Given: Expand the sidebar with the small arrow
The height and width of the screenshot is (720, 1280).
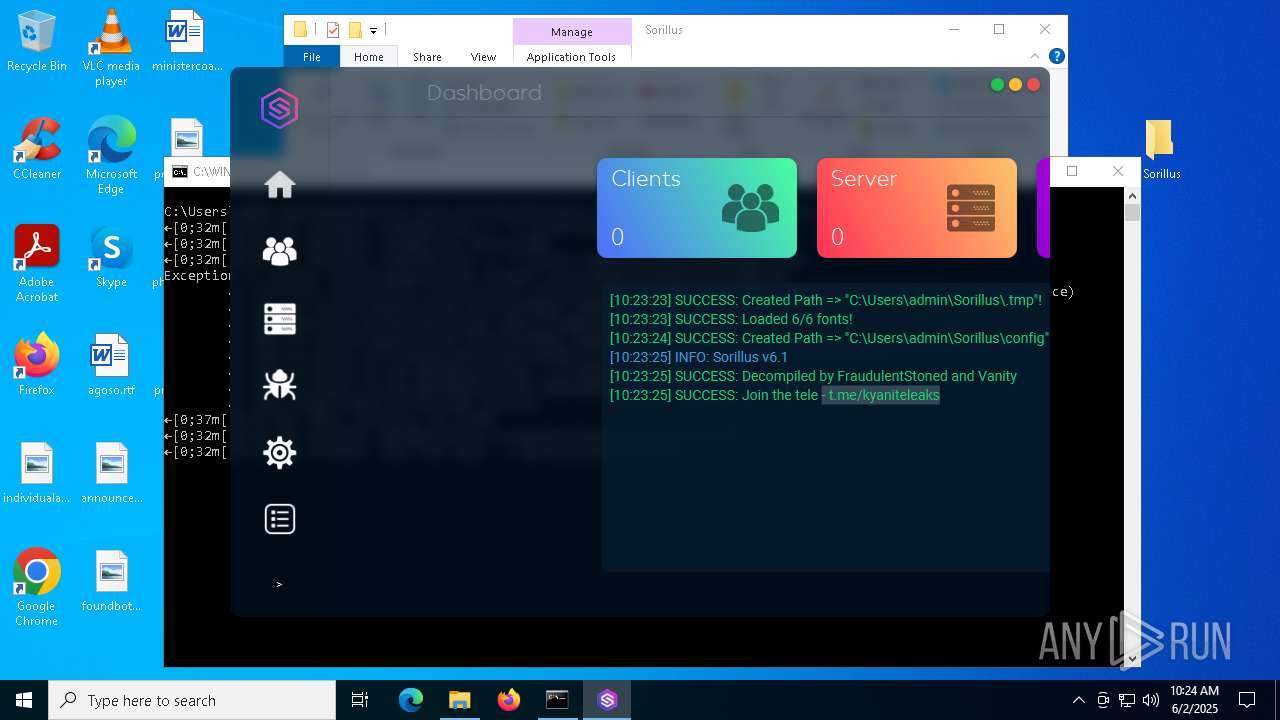Looking at the screenshot, I should (x=279, y=584).
